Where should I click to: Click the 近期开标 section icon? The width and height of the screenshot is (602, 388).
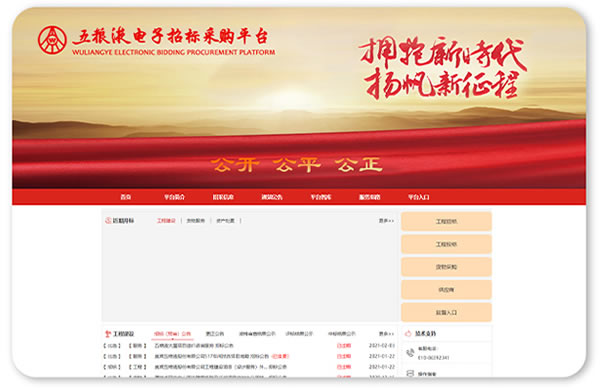click(x=108, y=220)
